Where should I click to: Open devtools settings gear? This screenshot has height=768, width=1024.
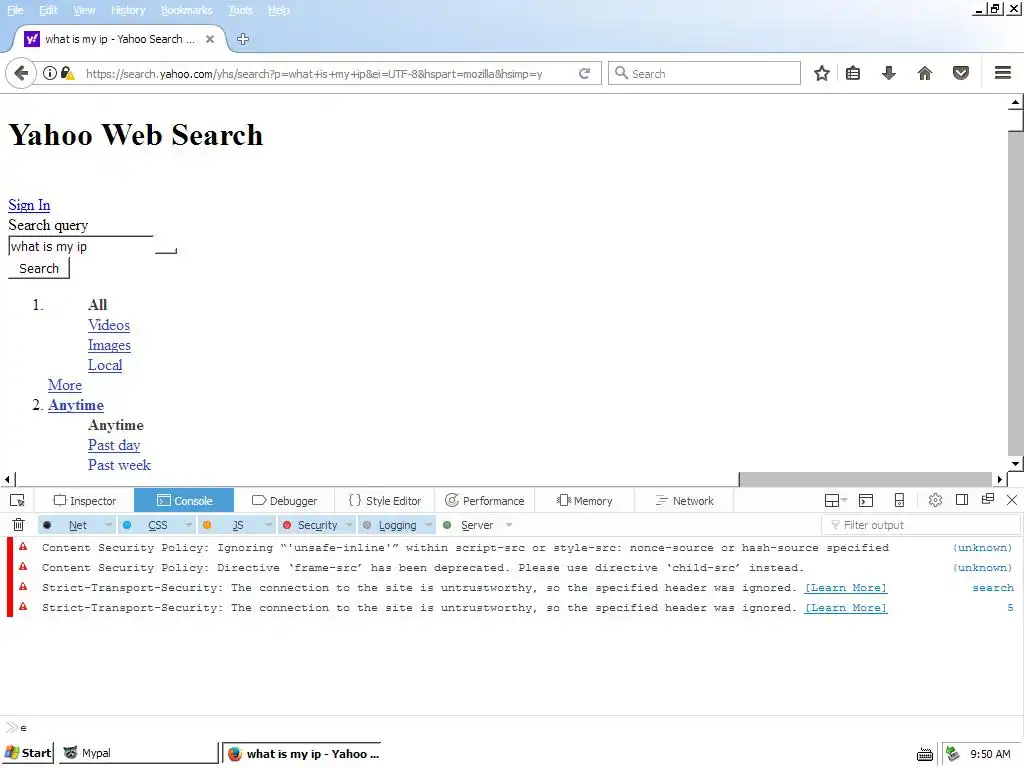tap(935, 500)
